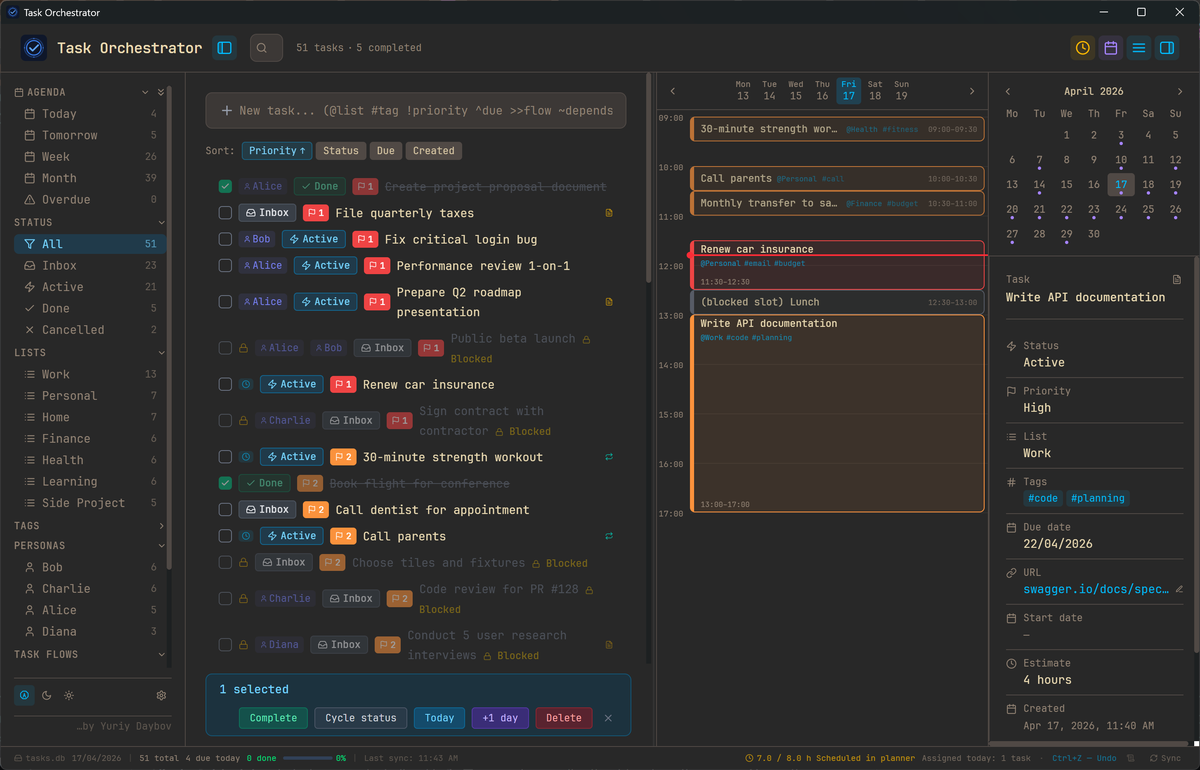Click note icon on File quarterly taxes
Viewport: 1200px width, 770px height.
pos(609,213)
